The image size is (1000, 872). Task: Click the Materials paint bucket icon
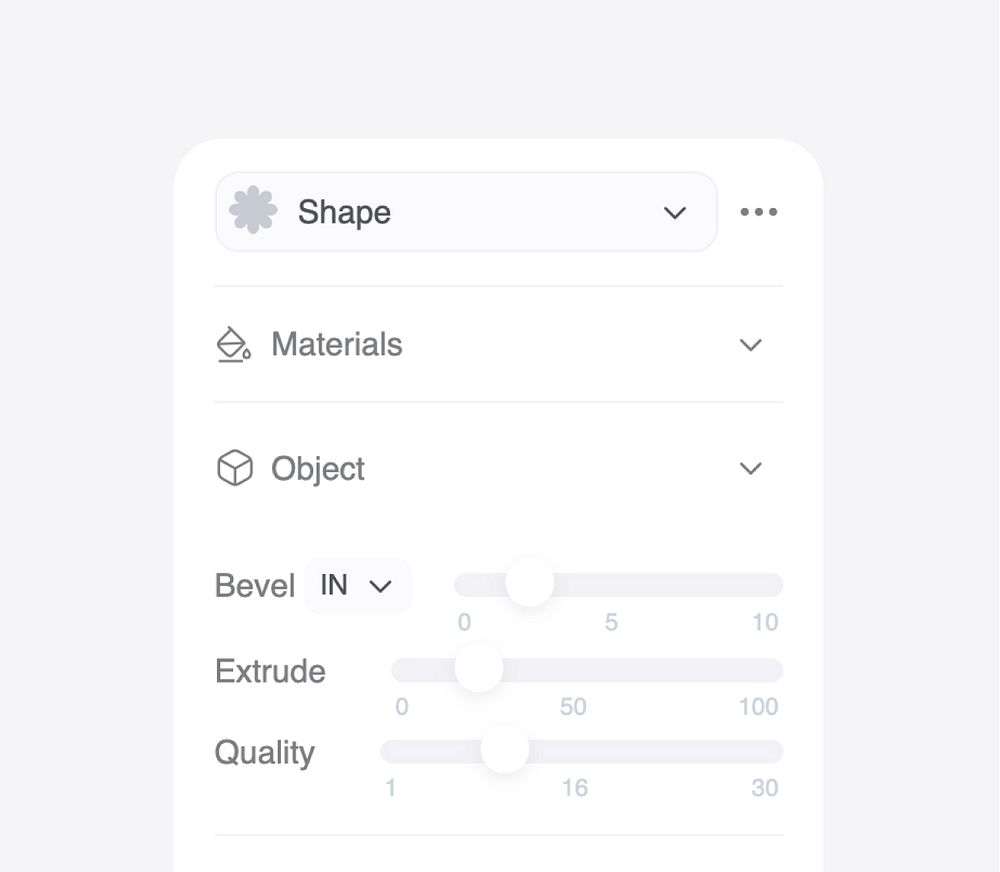point(234,345)
